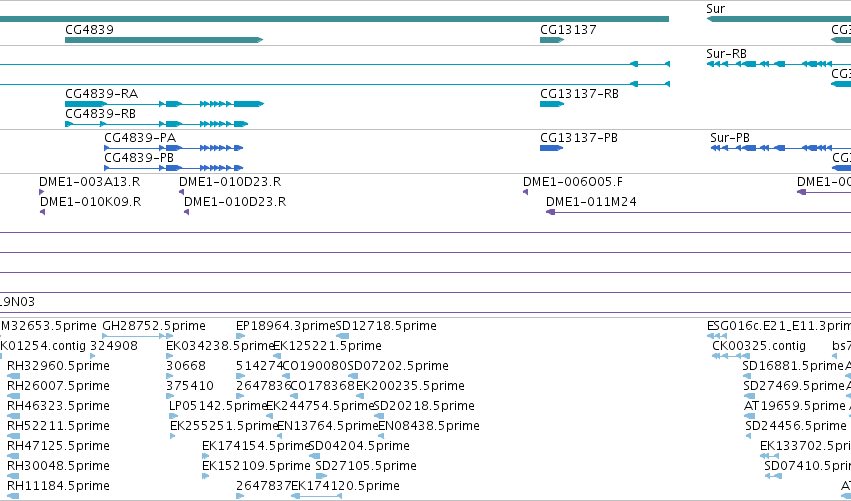Click the RH11184.5prime EST label
This screenshot has width=851, height=501.
click(58, 486)
